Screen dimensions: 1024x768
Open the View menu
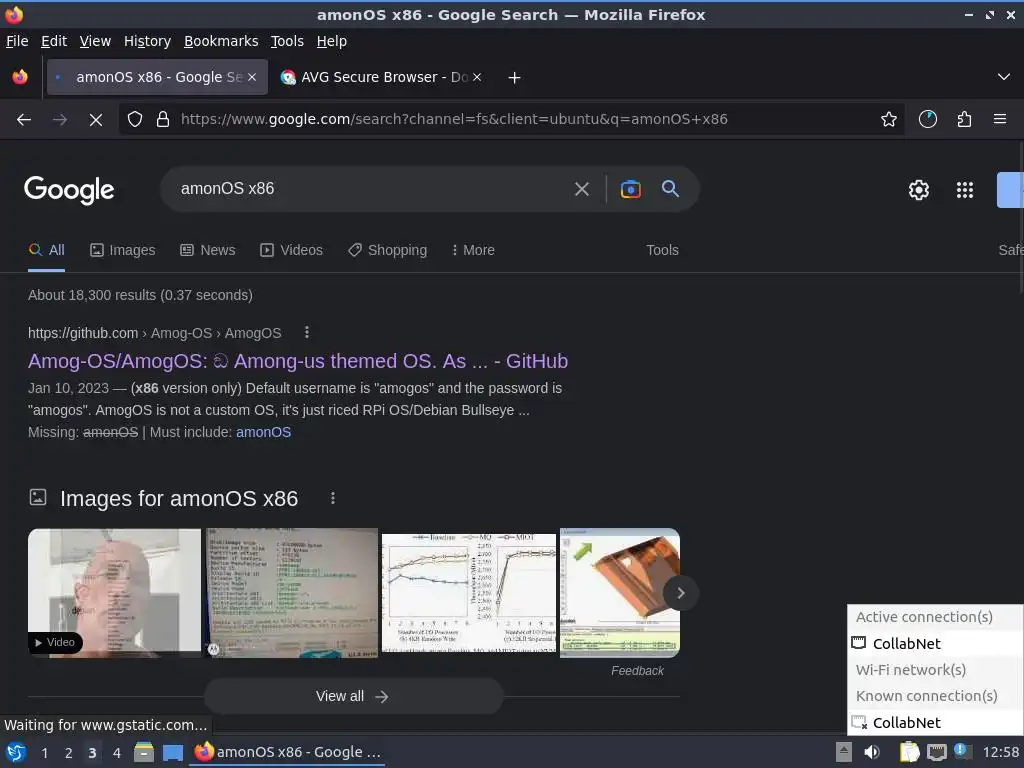[95, 41]
